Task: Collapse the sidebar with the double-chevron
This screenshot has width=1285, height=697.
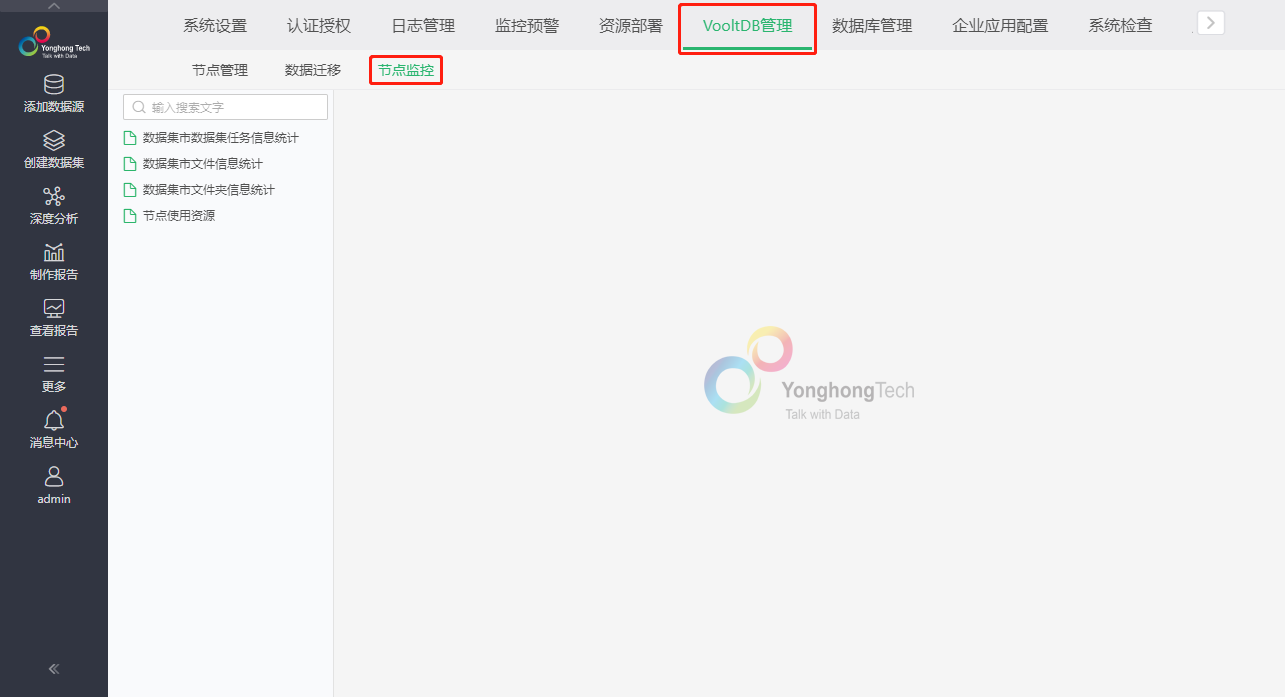Action: [54, 669]
